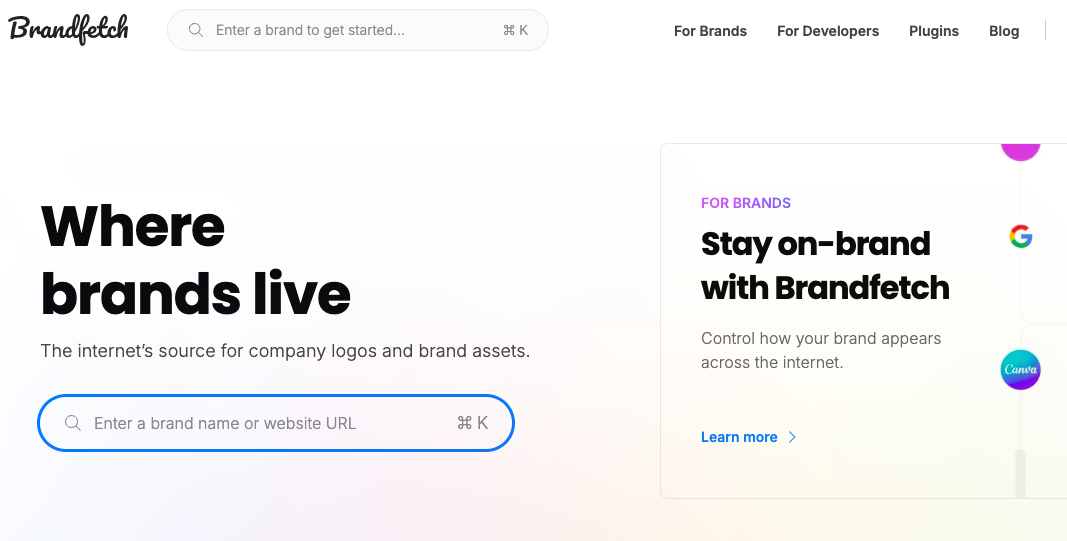Screen dimensions: 1067x541
Task: Click the magnifier icon in the hero search box
Action: (73, 423)
